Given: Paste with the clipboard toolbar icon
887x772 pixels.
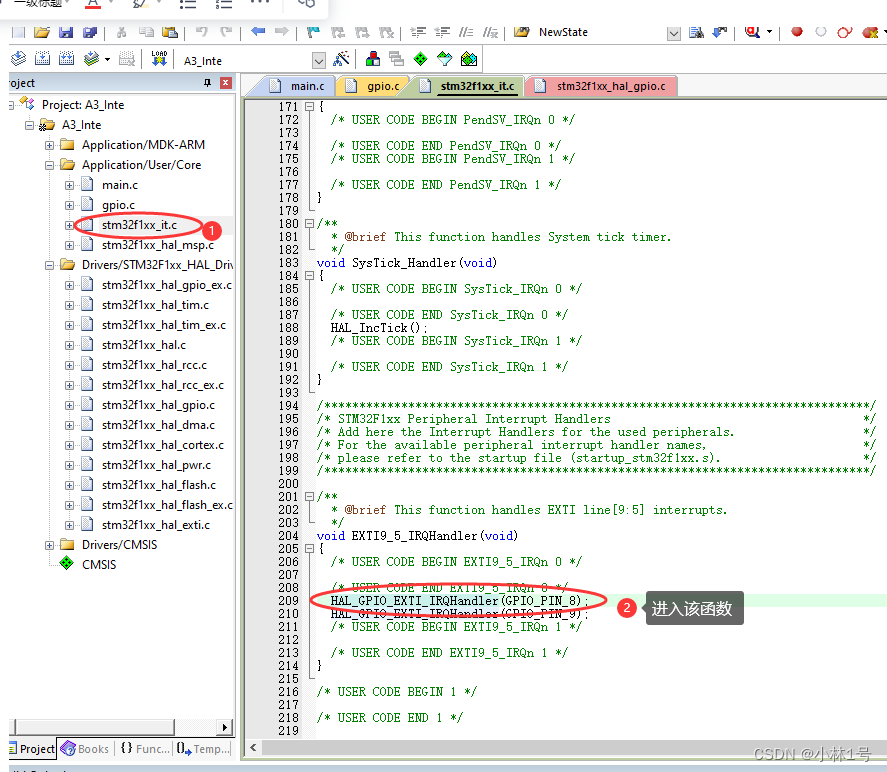Looking at the screenshot, I should click(170, 32).
